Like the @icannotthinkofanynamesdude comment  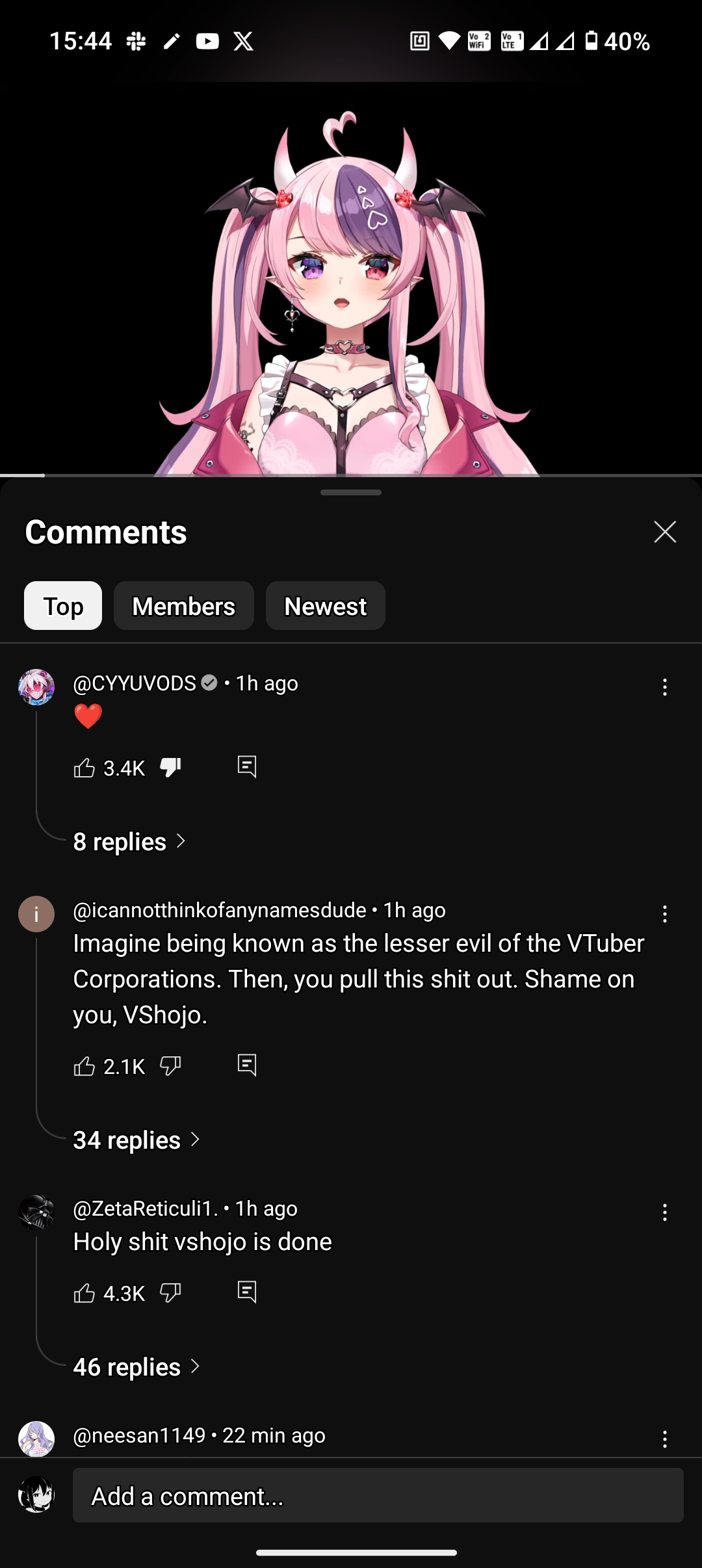click(84, 1066)
